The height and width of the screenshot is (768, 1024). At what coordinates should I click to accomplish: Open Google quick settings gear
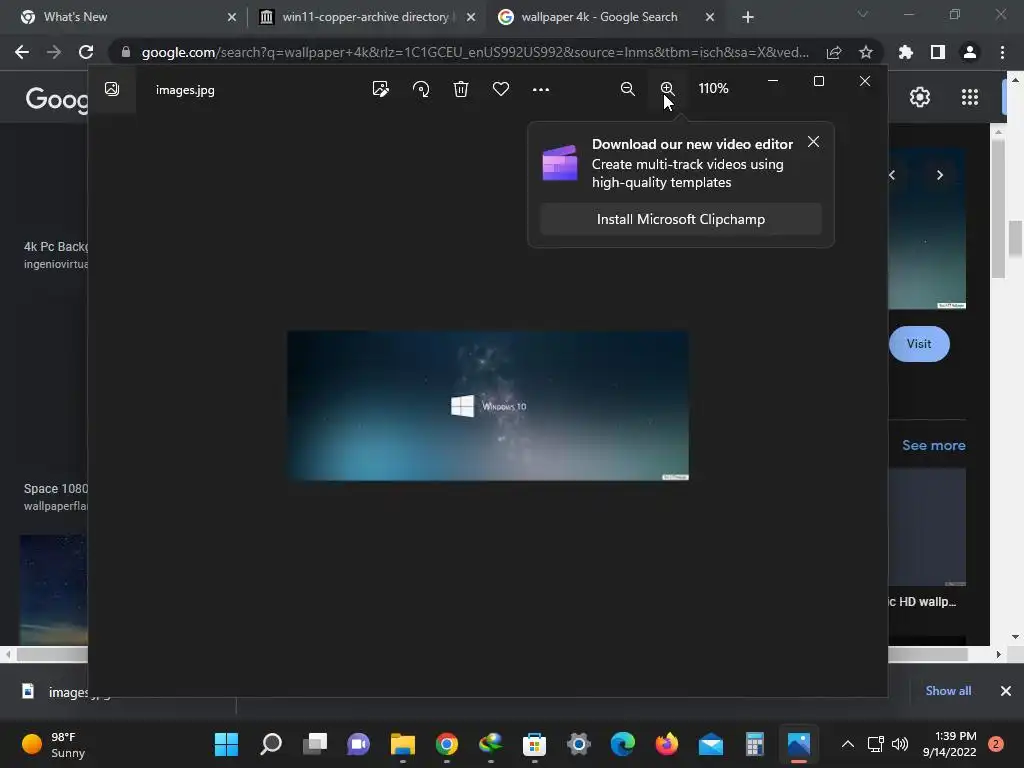point(920,97)
